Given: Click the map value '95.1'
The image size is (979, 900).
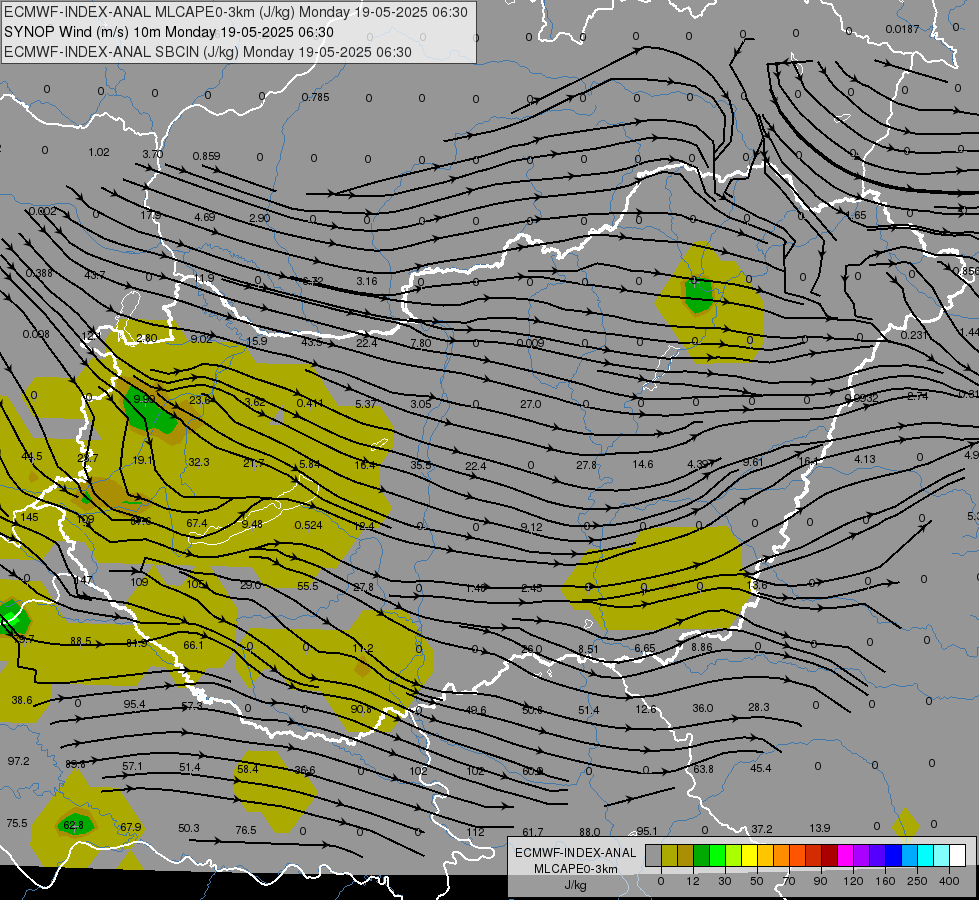Looking at the screenshot, I should [647, 831].
